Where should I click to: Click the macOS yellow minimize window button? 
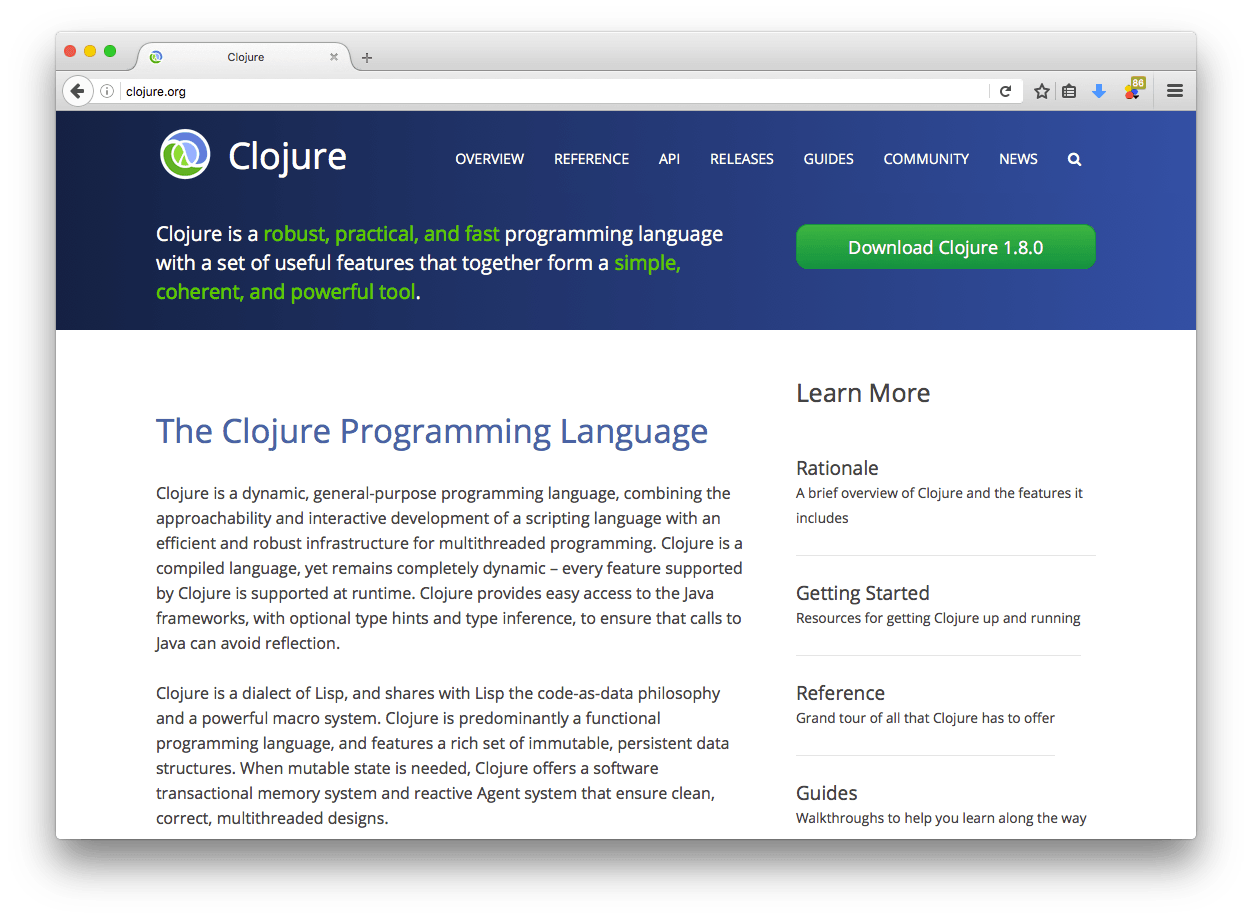coord(90,51)
